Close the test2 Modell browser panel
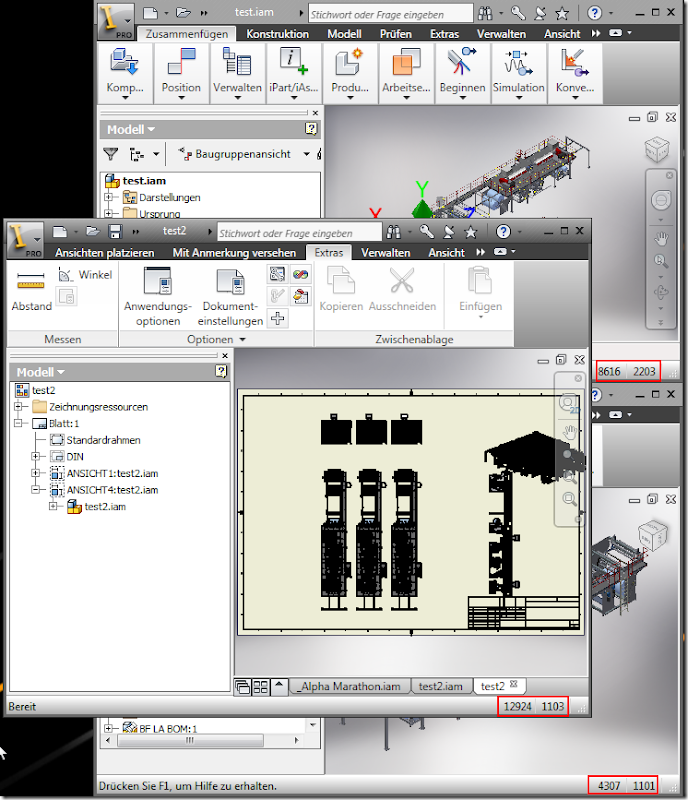This screenshot has width=688, height=800. (225, 355)
